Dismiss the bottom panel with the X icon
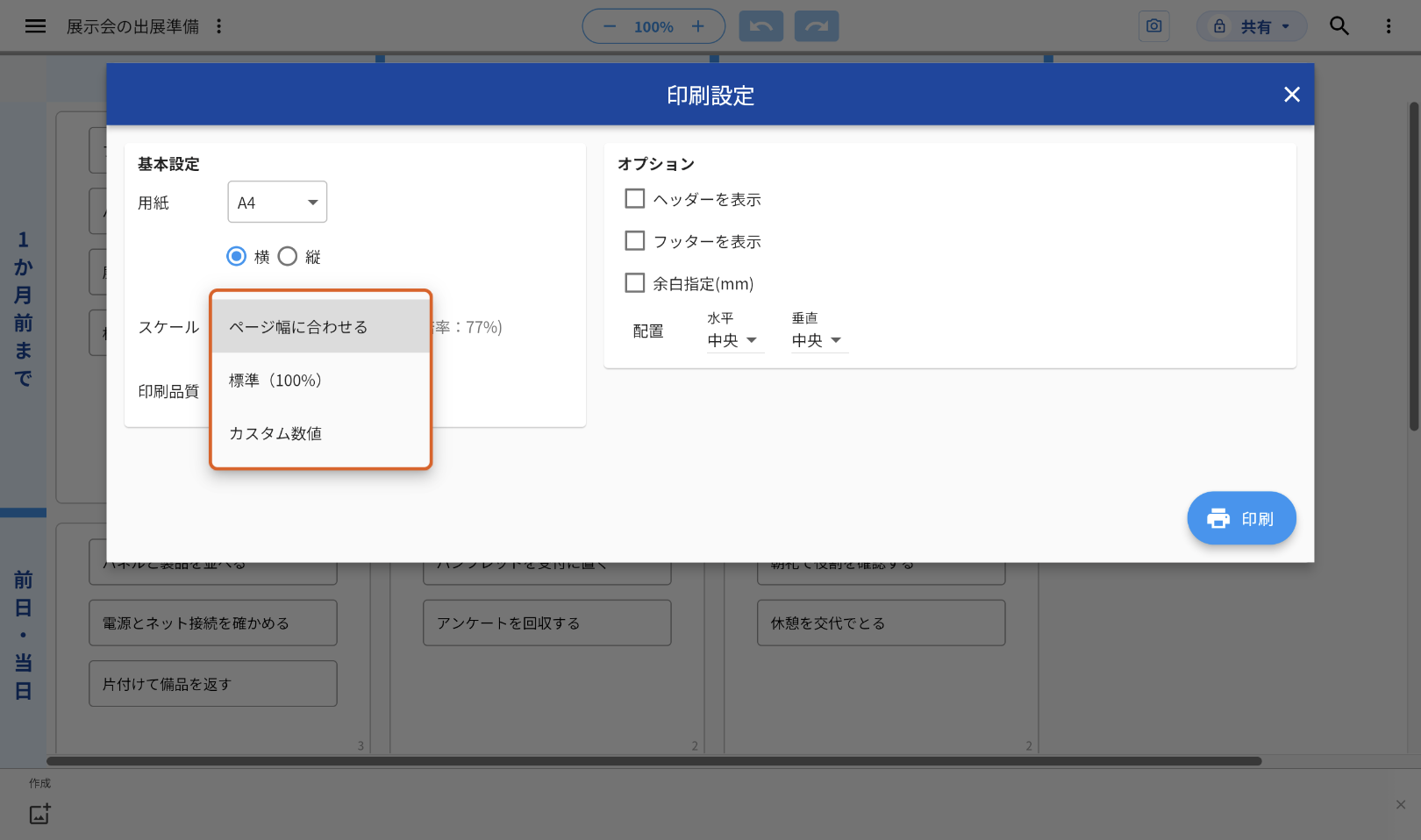 pos(1401,805)
